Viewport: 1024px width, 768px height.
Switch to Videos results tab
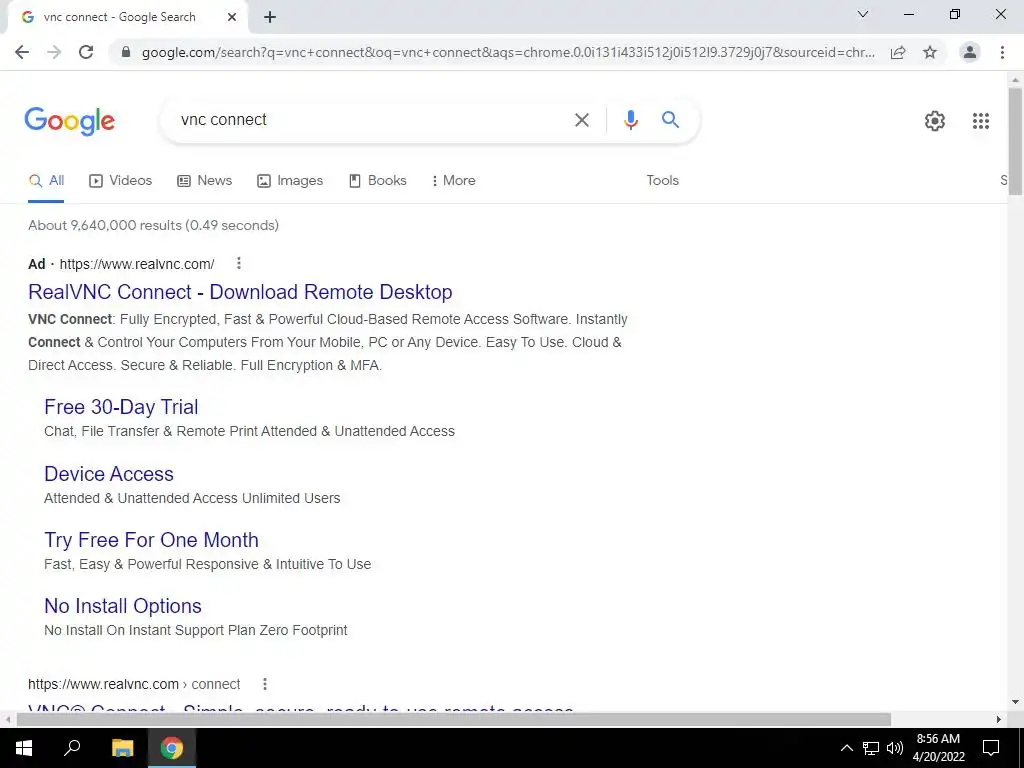[120, 181]
